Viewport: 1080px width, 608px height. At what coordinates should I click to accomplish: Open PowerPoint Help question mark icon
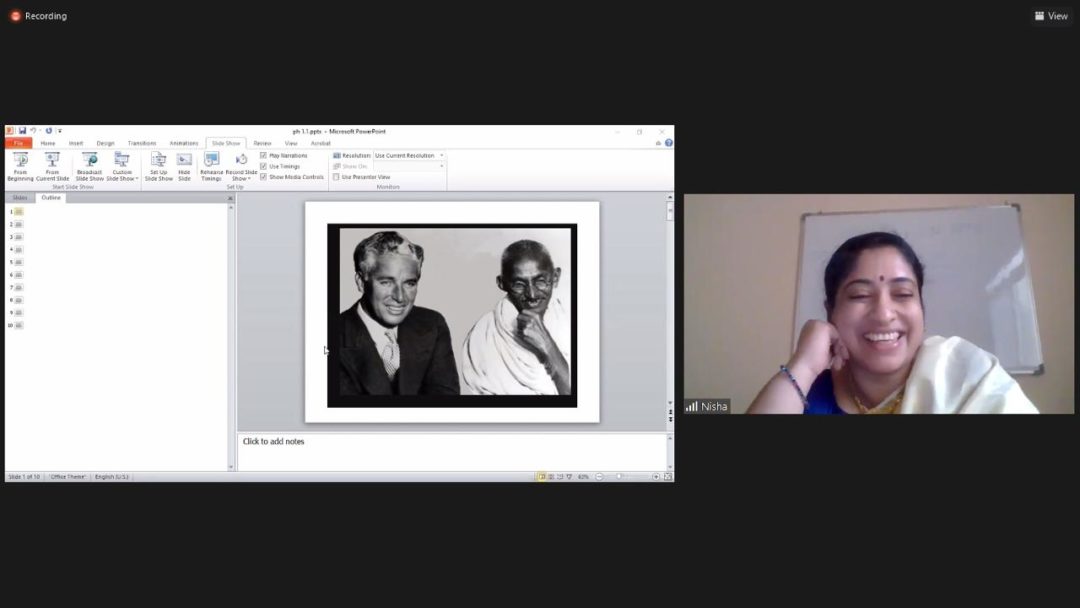669,143
